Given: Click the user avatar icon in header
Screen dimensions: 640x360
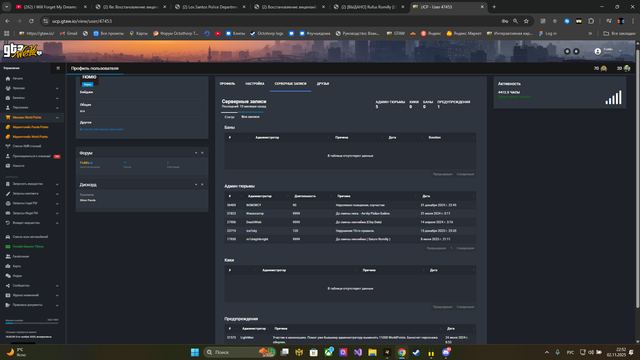Looking at the screenshot, I should click(598, 51).
